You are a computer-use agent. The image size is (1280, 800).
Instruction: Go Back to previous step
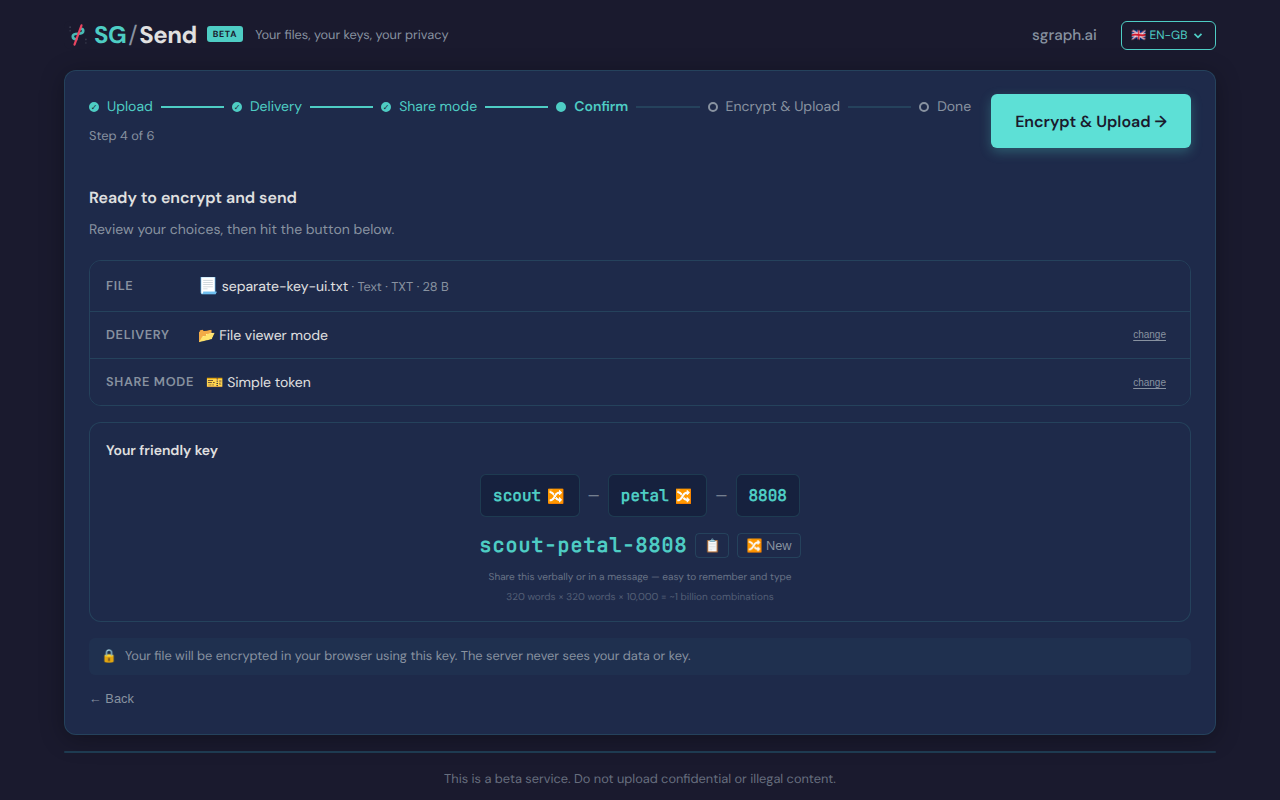click(x=112, y=699)
